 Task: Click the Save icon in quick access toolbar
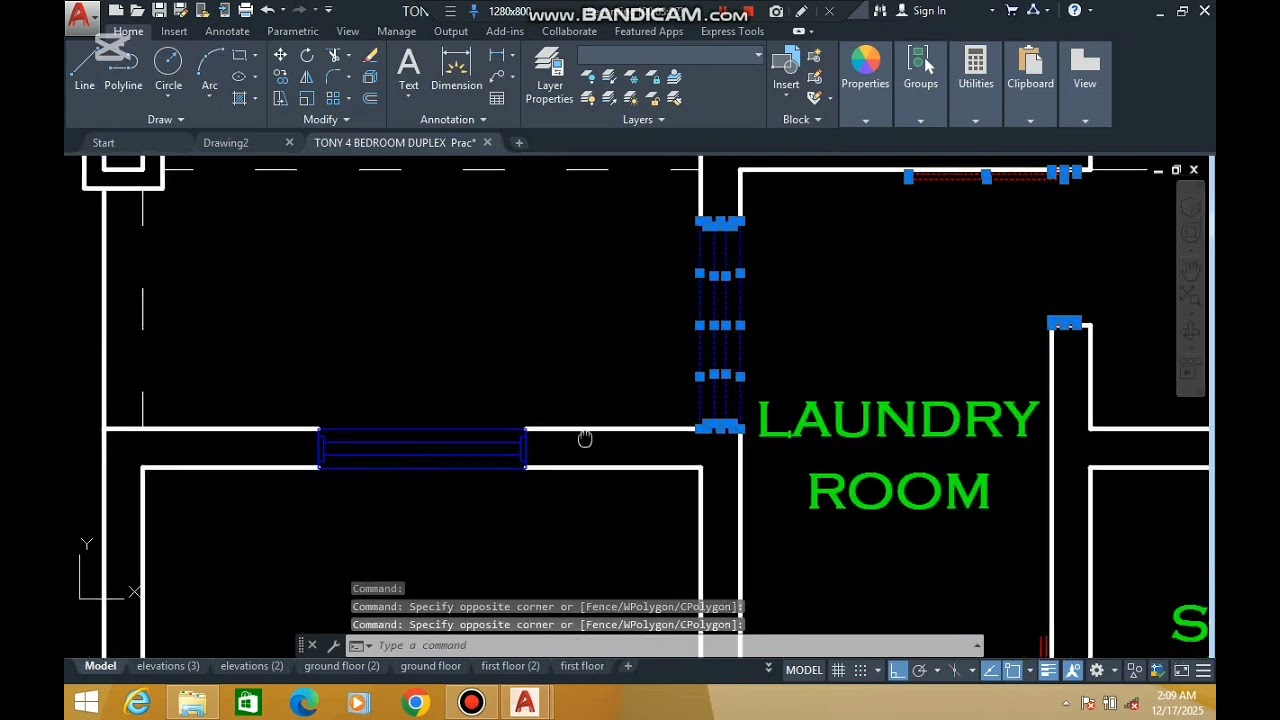click(x=159, y=11)
